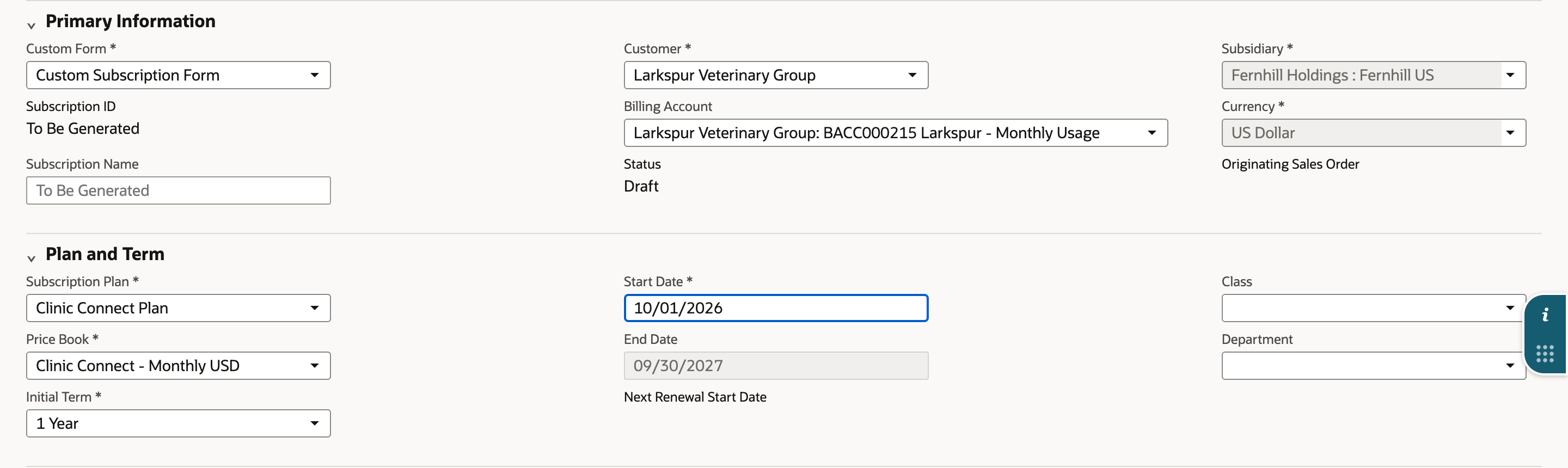Click the Next Renewal Start Date label
This screenshot has height=468, width=1568.
tap(695, 397)
